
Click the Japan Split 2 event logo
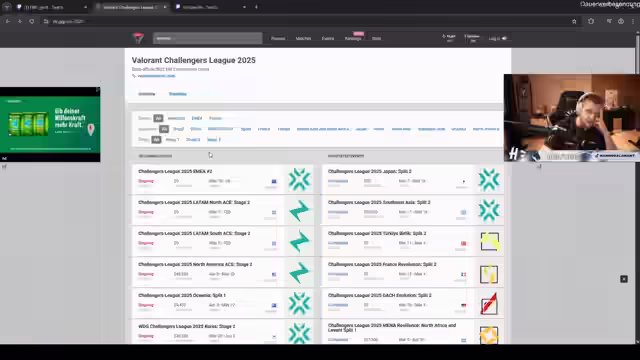point(489,179)
